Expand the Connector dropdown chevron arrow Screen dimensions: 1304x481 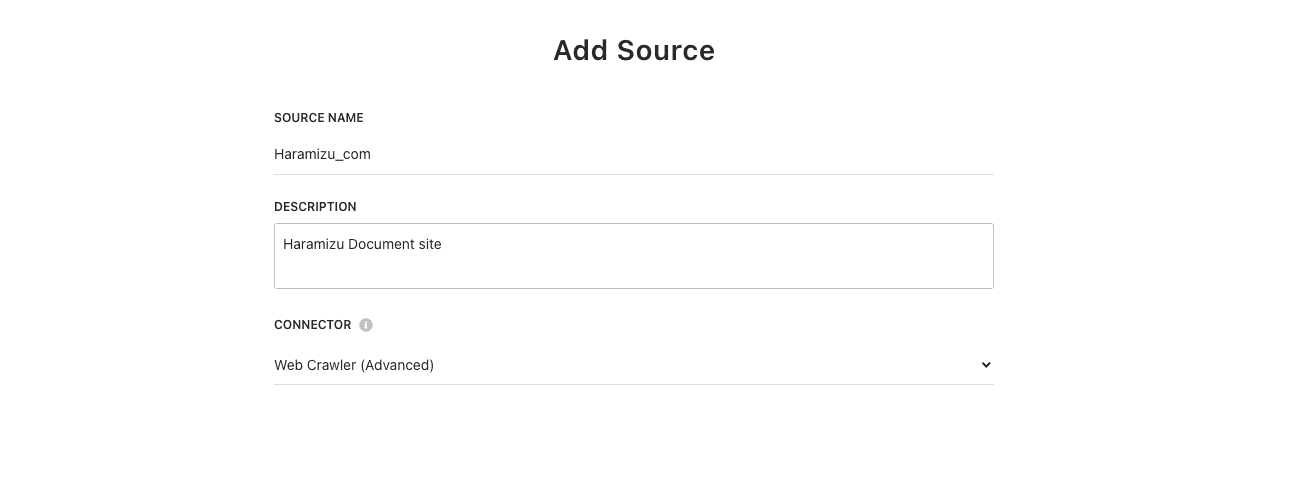coord(986,365)
